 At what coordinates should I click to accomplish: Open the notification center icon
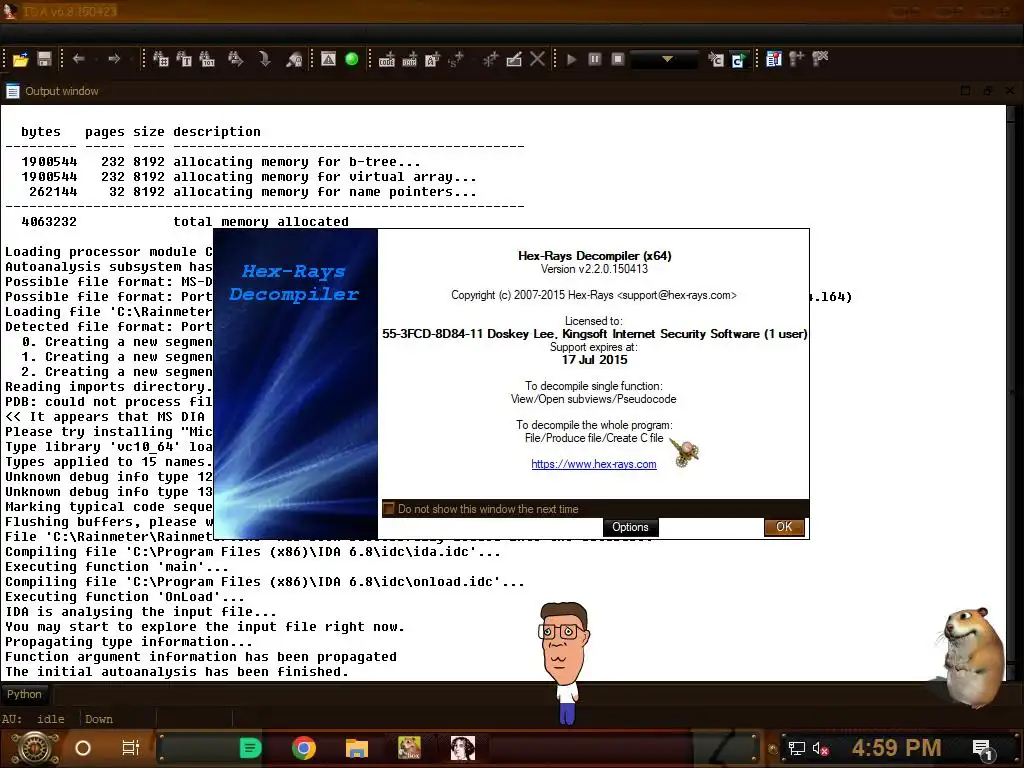[x=982, y=748]
